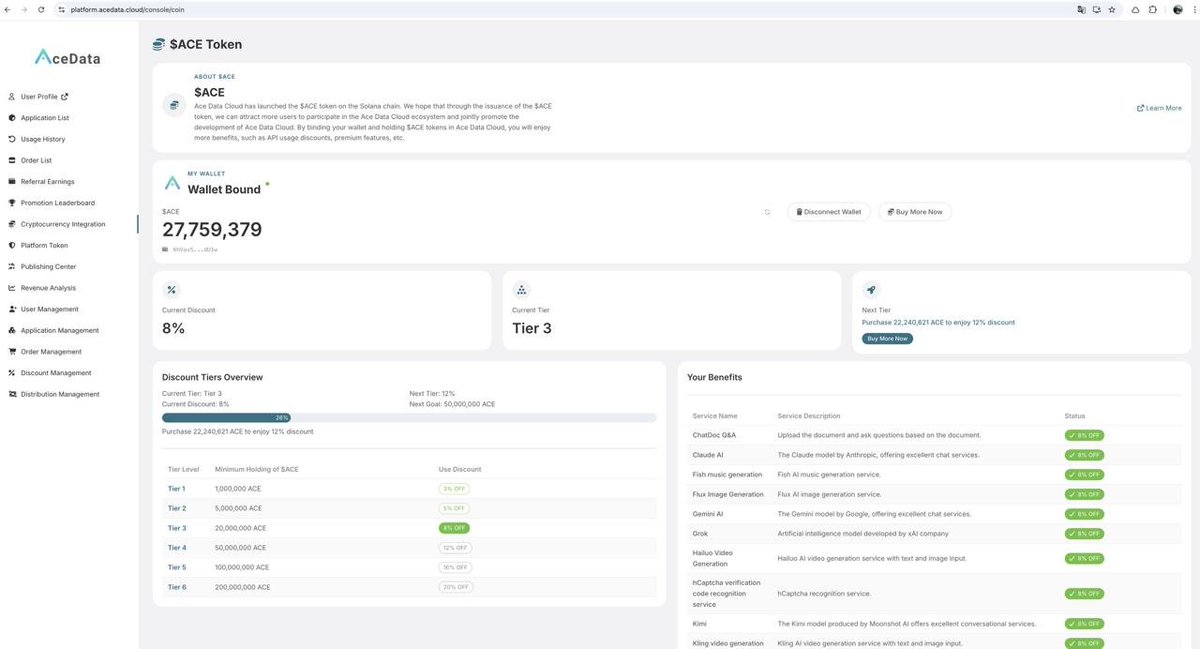The image size is (1200, 649).
Task: Select Tier 2 in tier table
Action: coord(176,508)
